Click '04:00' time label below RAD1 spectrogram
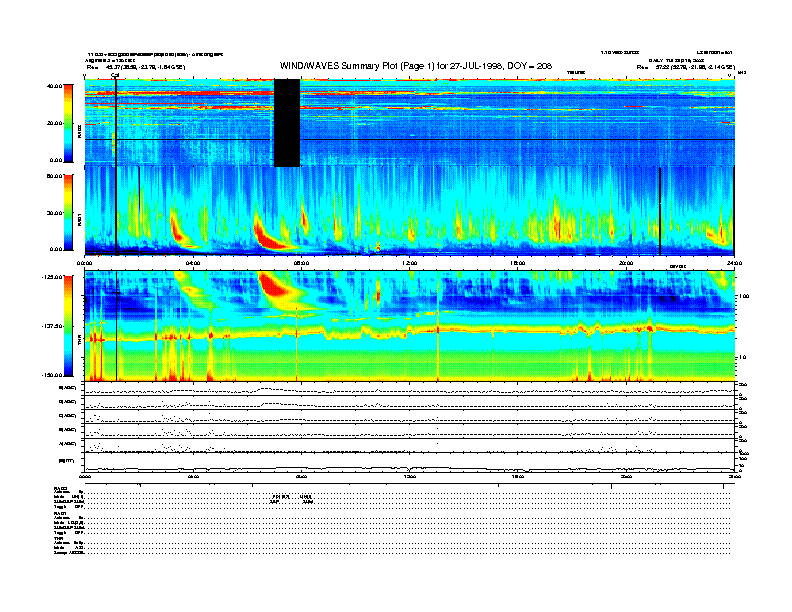Image resolution: width=792 pixels, height=612 pixels. coord(193,263)
